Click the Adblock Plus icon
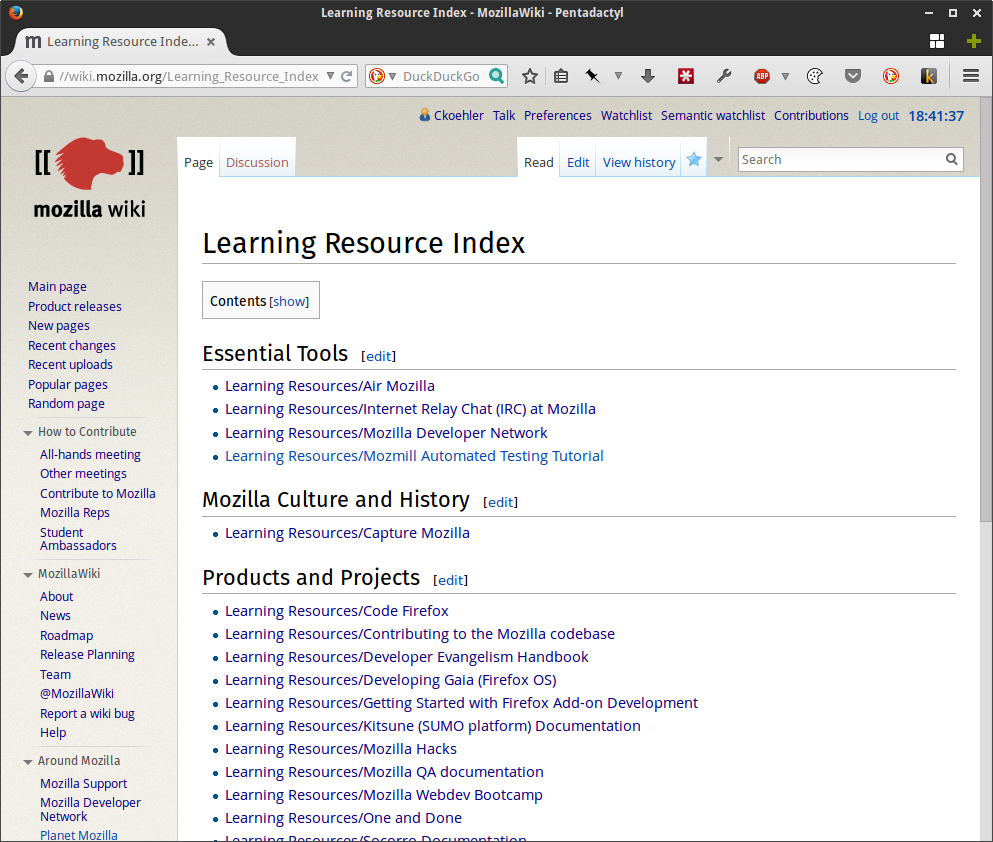 tap(762, 77)
